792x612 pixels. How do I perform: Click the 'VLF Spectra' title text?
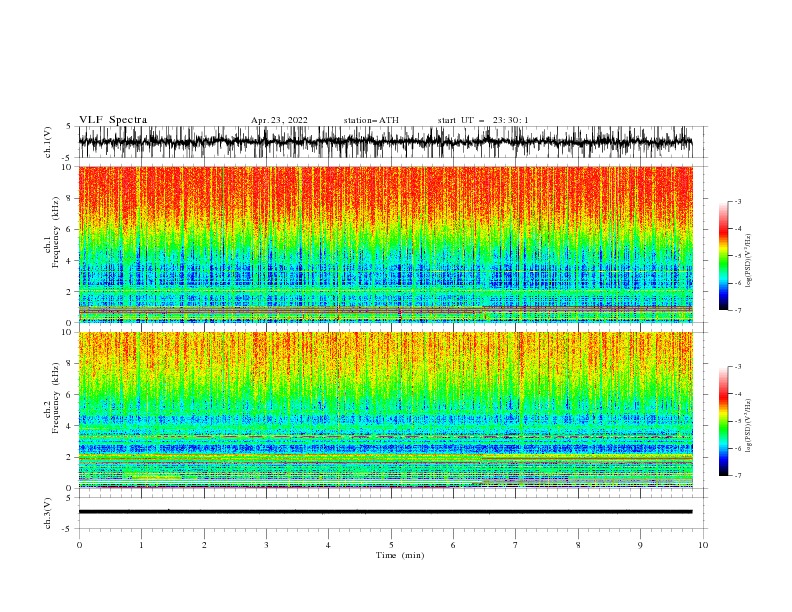[113, 120]
